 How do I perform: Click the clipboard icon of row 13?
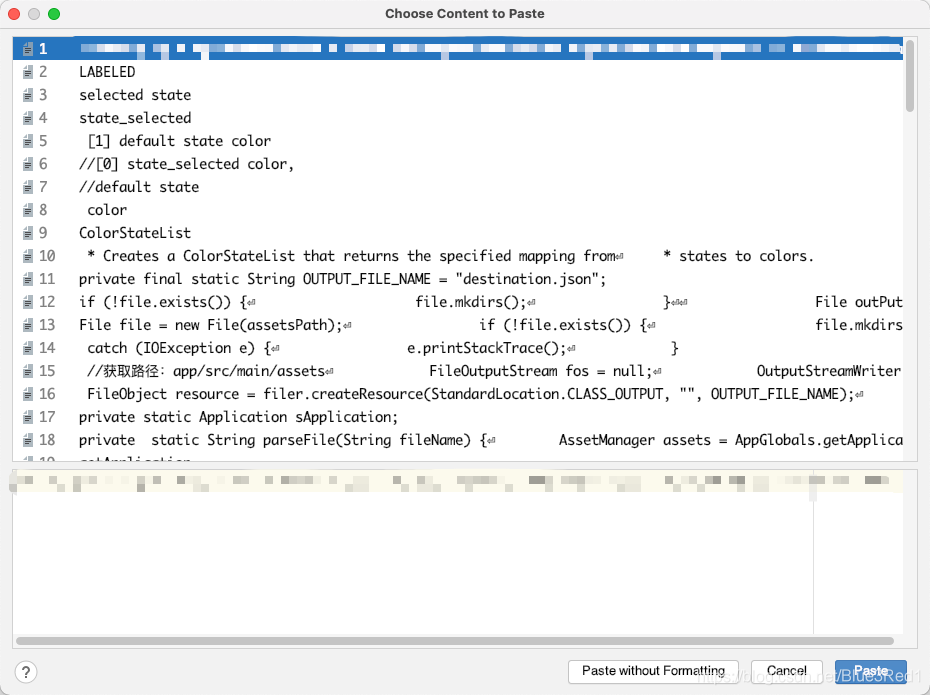(28, 325)
